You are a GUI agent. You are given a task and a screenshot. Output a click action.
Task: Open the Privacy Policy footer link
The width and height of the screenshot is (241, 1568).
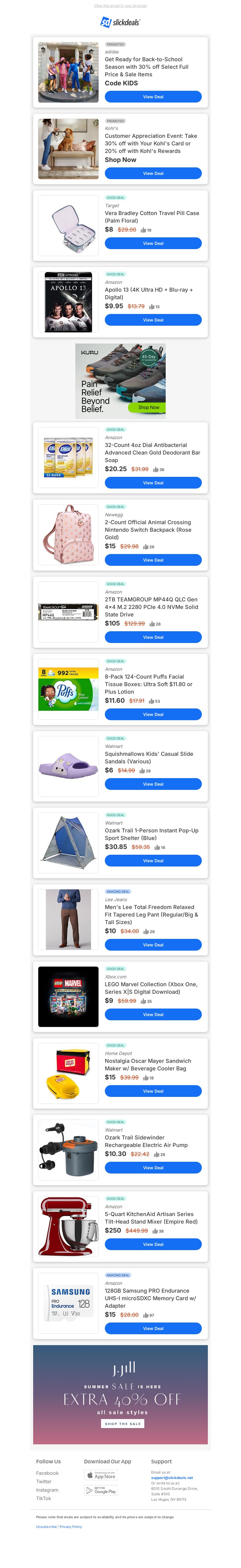[x=70, y=1527]
